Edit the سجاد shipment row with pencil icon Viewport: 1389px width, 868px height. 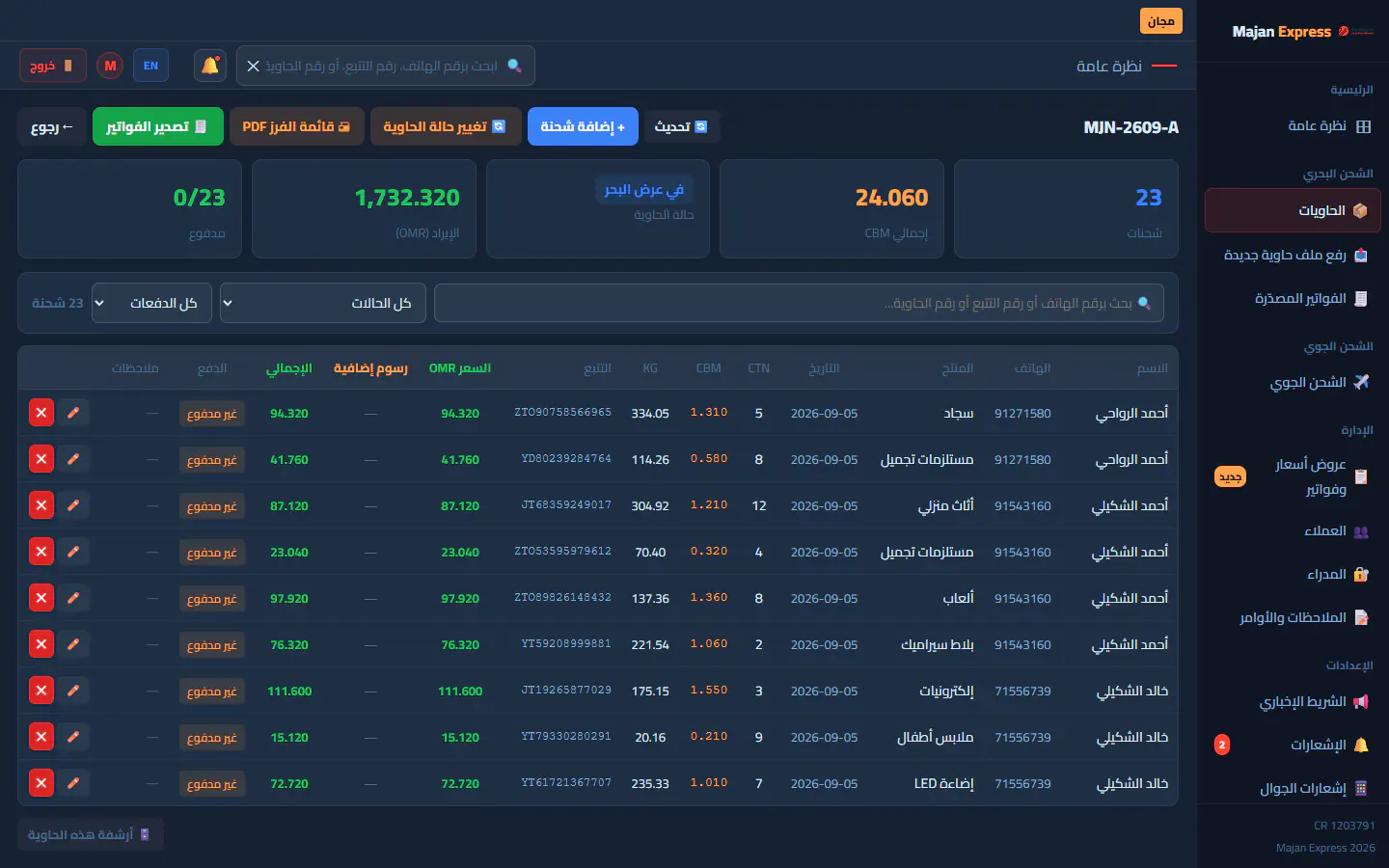pos(73,413)
